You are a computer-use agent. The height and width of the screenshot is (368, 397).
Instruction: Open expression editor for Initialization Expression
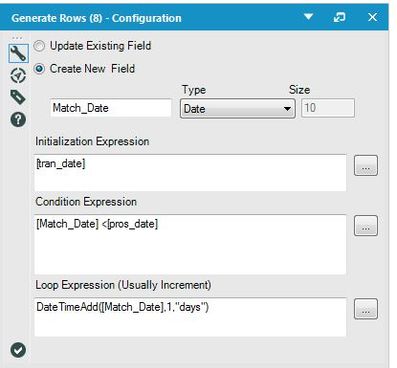coord(366,165)
